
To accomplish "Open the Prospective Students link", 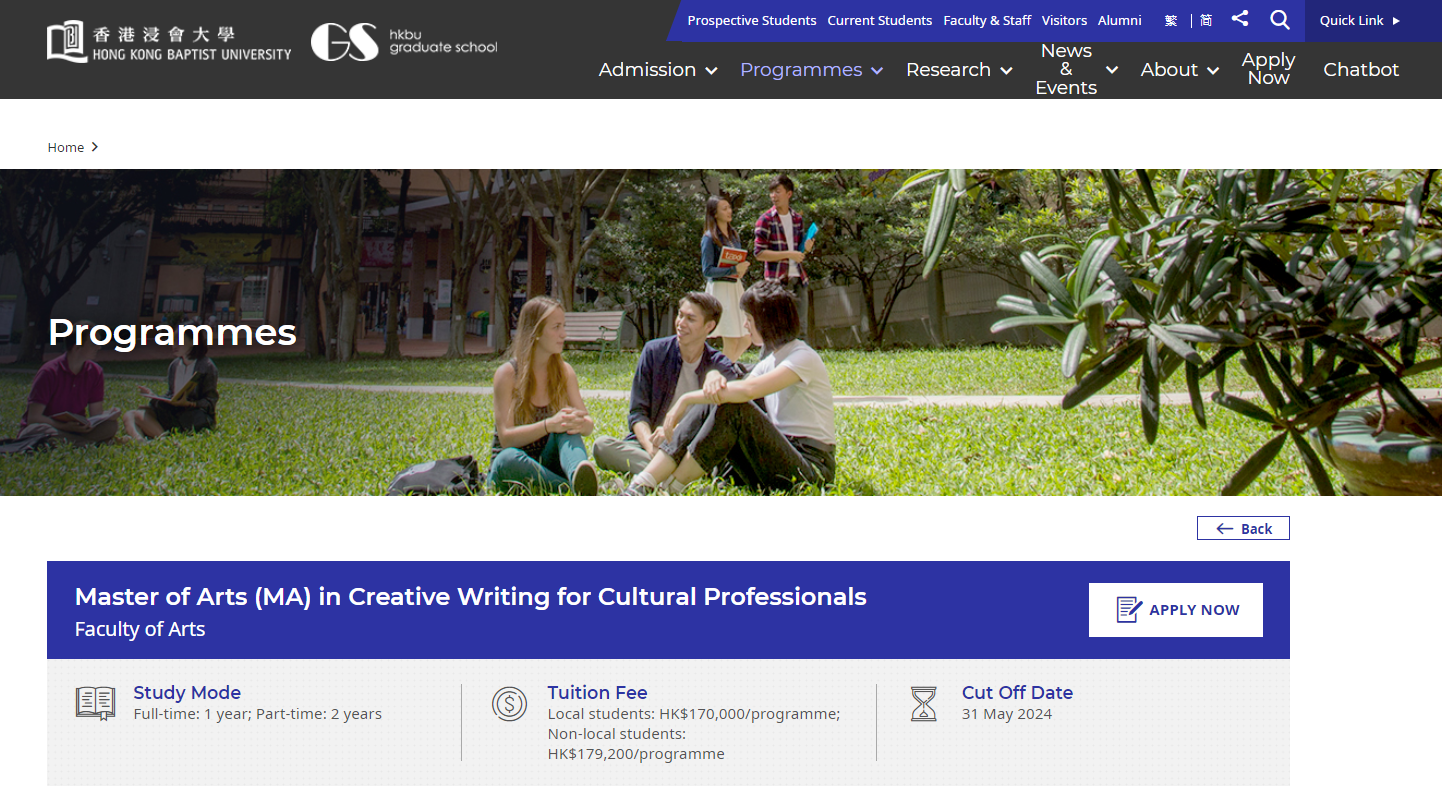I will [751, 20].
